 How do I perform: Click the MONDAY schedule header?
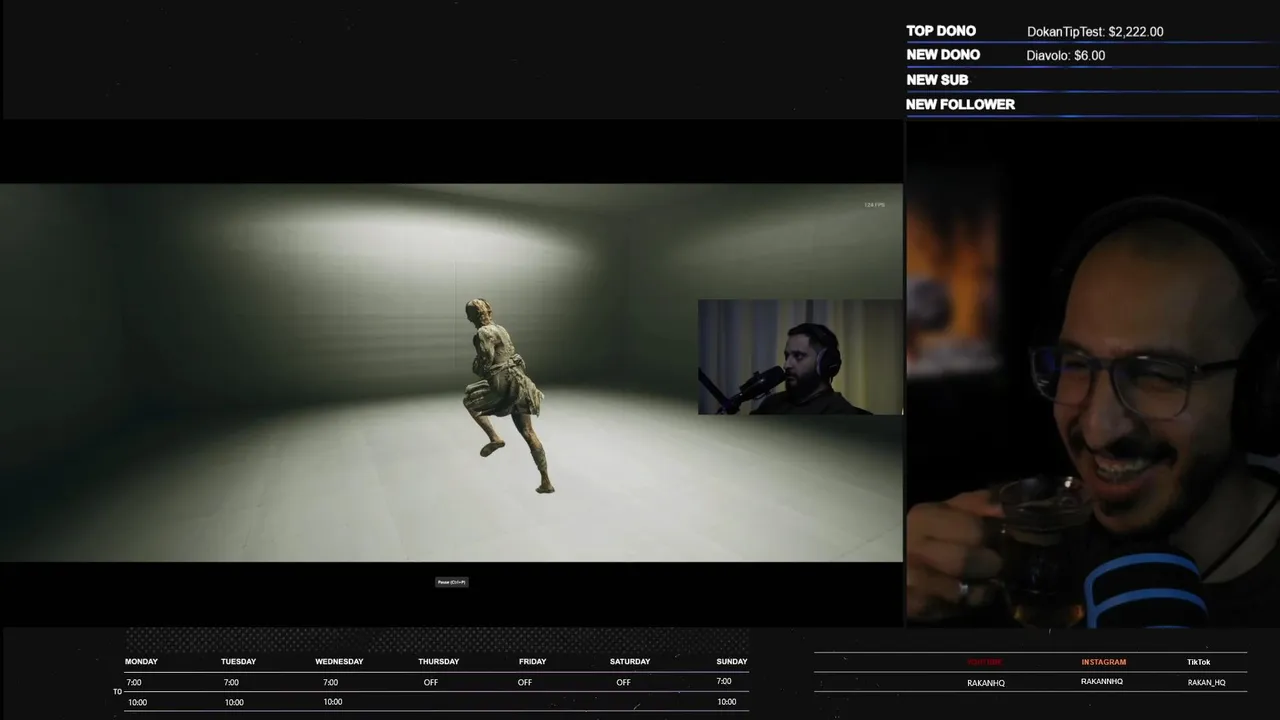[141, 662]
